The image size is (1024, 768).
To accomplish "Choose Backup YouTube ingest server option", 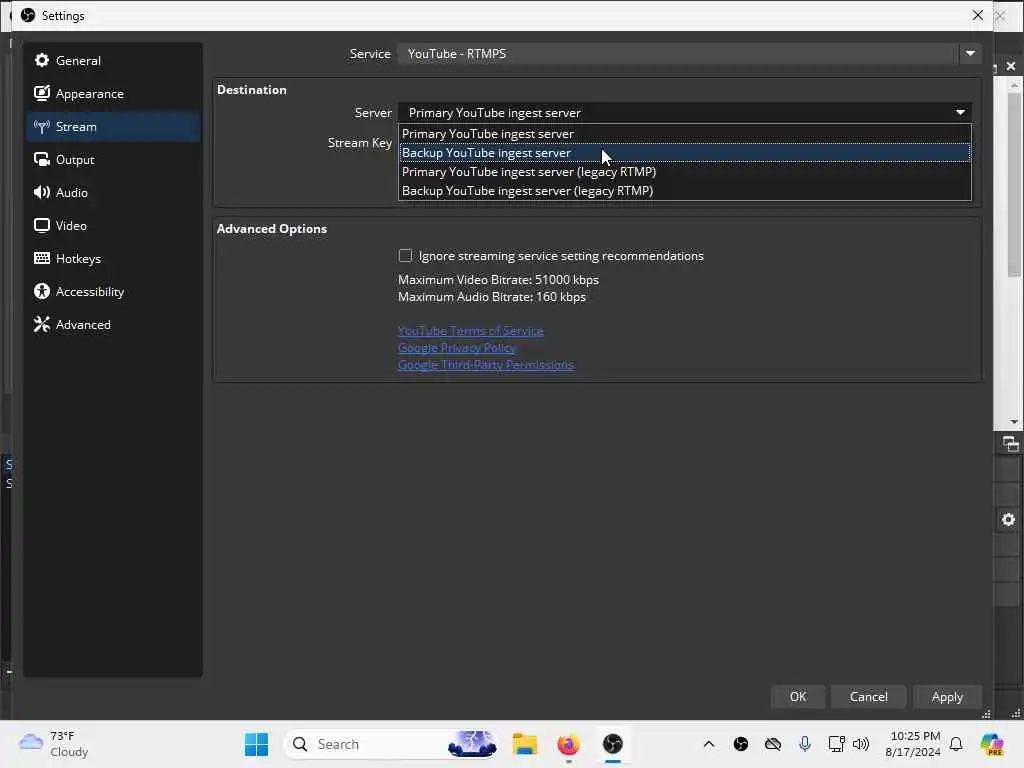I will (684, 153).
